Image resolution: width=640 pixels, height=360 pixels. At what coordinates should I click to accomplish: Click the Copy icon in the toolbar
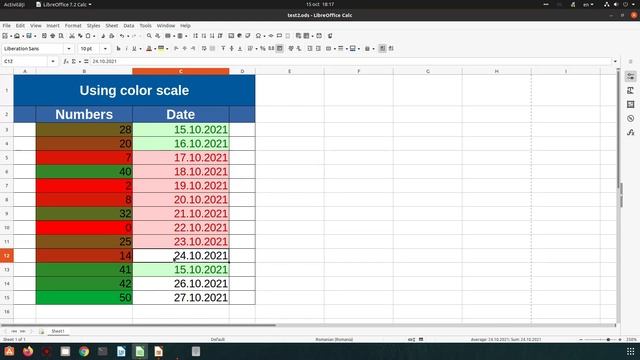(x=80, y=36)
